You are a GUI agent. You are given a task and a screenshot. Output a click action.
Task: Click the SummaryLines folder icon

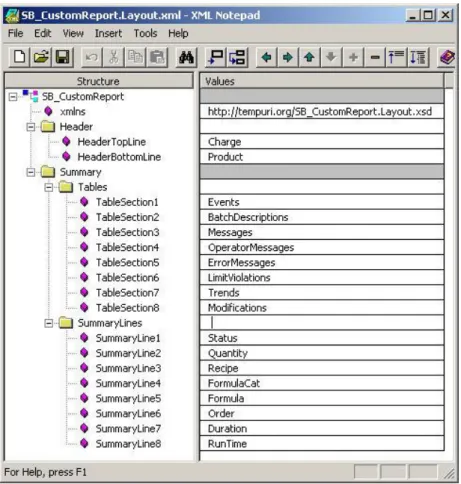click(66, 323)
